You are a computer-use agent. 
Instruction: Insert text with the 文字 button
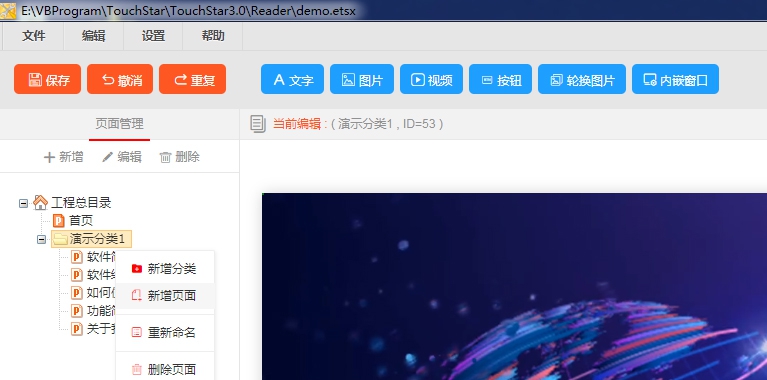(292, 79)
